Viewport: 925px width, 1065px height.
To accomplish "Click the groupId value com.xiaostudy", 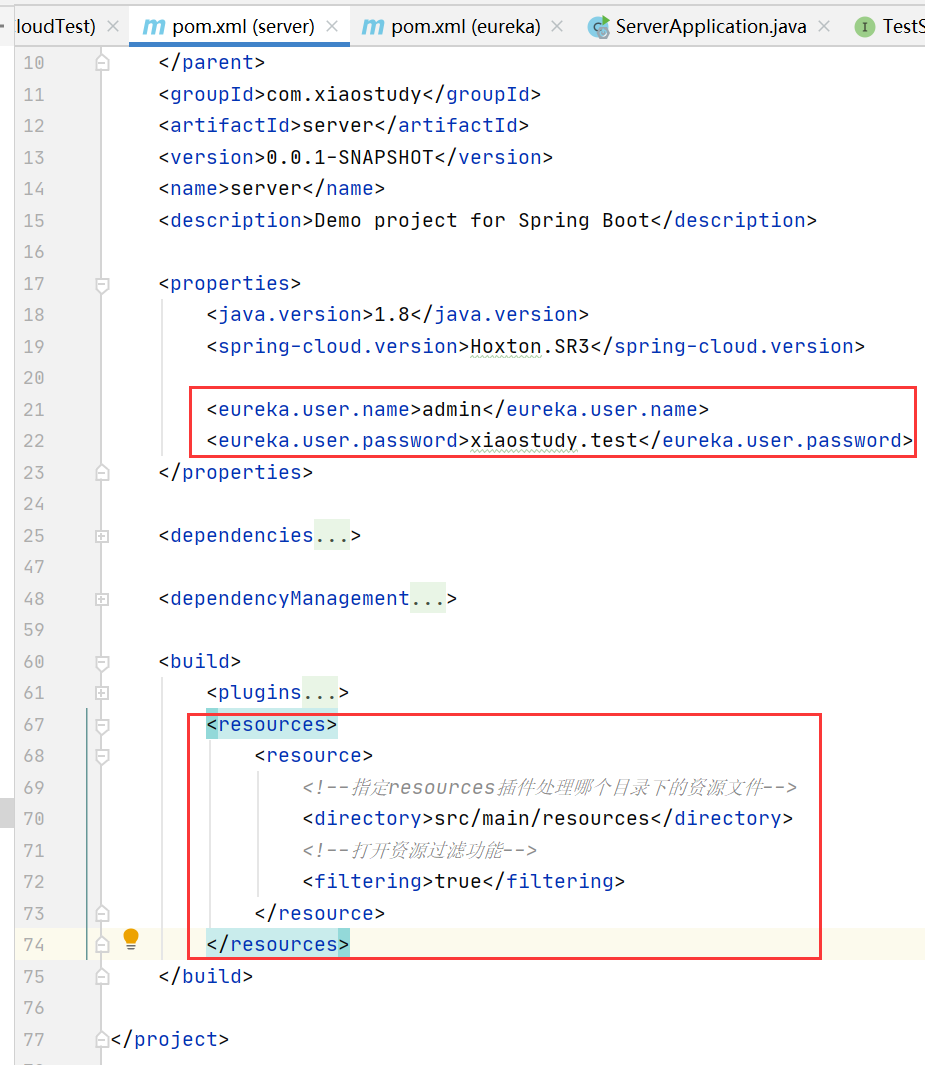I will [344, 94].
